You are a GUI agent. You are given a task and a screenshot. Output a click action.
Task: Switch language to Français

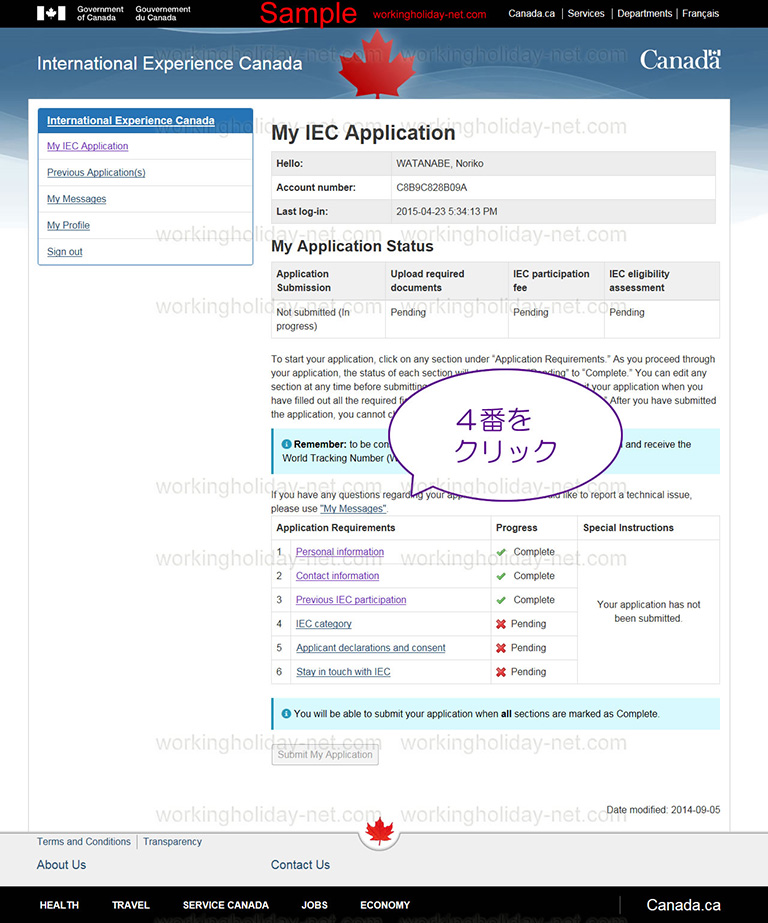point(700,14)
